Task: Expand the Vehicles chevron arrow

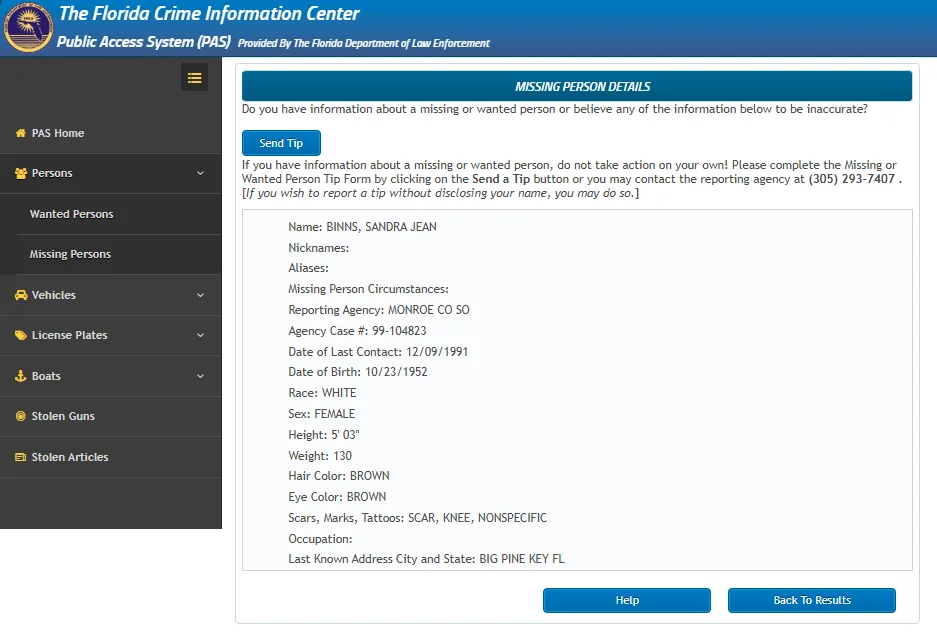Action: pos(200,295)
